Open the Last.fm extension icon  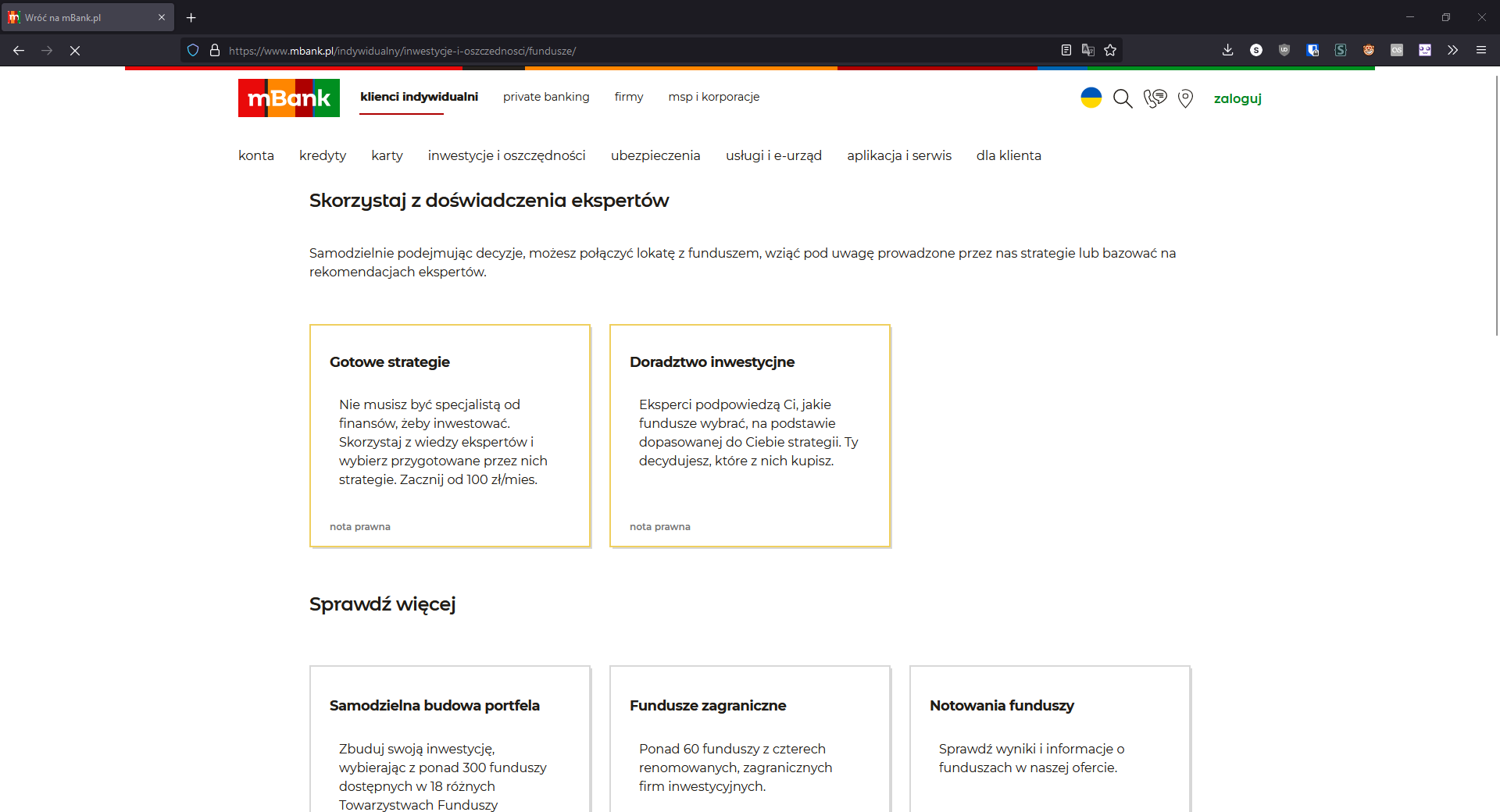pos(1397,50)
